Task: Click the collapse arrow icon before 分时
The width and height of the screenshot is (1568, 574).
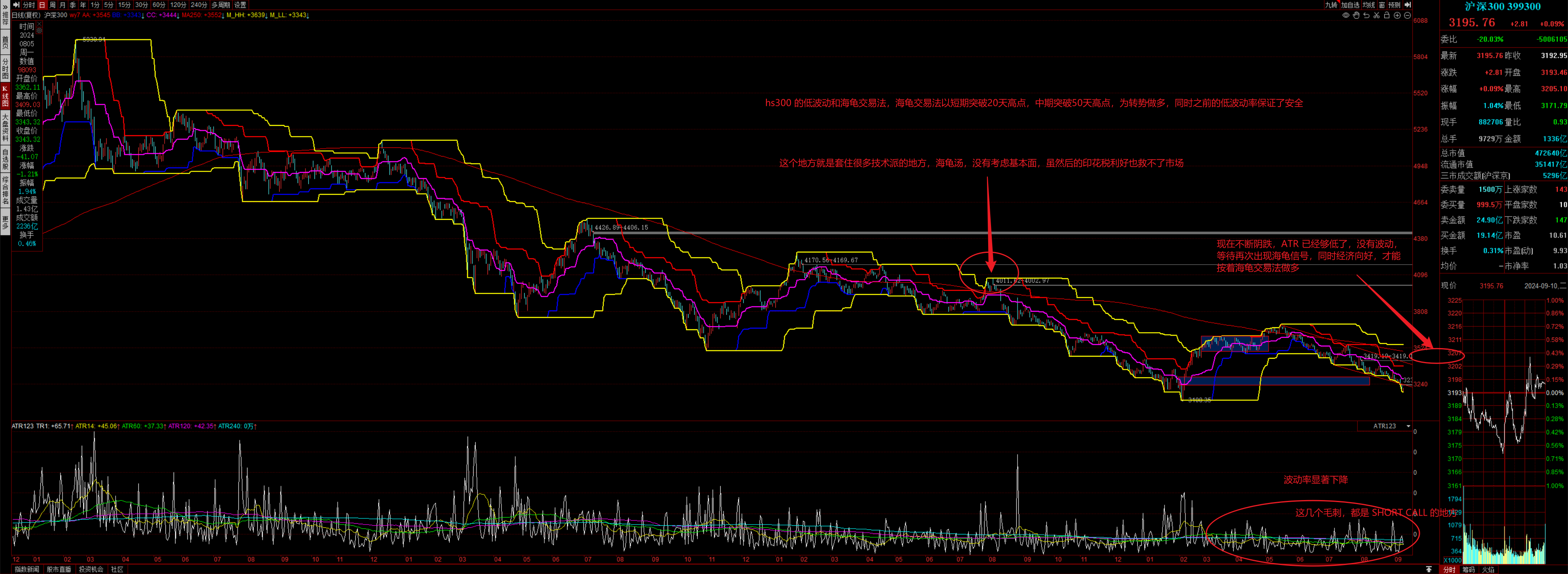Action: [x=16, y=5]
